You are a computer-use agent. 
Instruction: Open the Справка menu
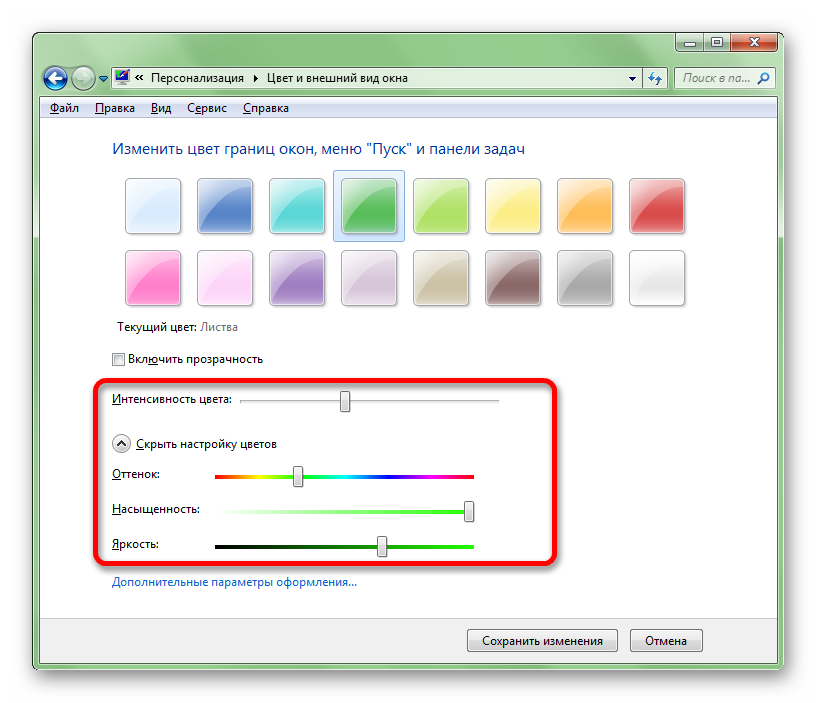266,108
